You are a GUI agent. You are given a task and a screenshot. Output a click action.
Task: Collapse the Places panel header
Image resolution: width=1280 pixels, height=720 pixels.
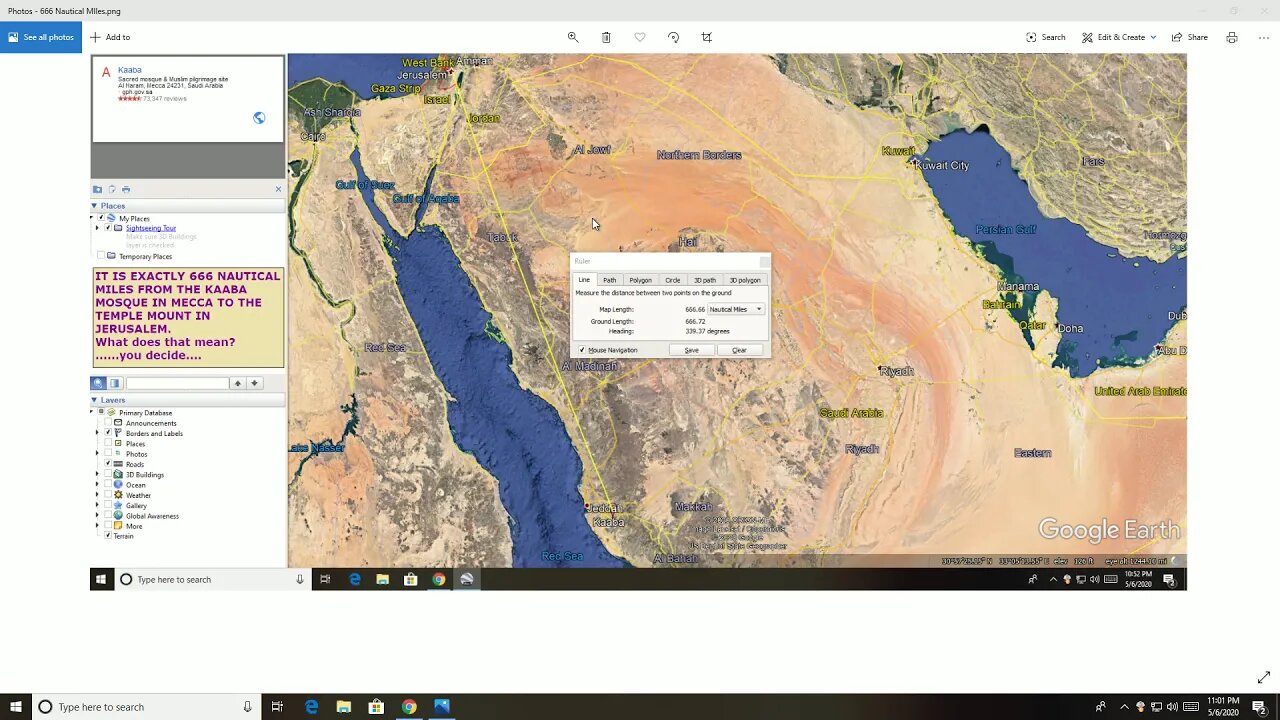point(187,206)
